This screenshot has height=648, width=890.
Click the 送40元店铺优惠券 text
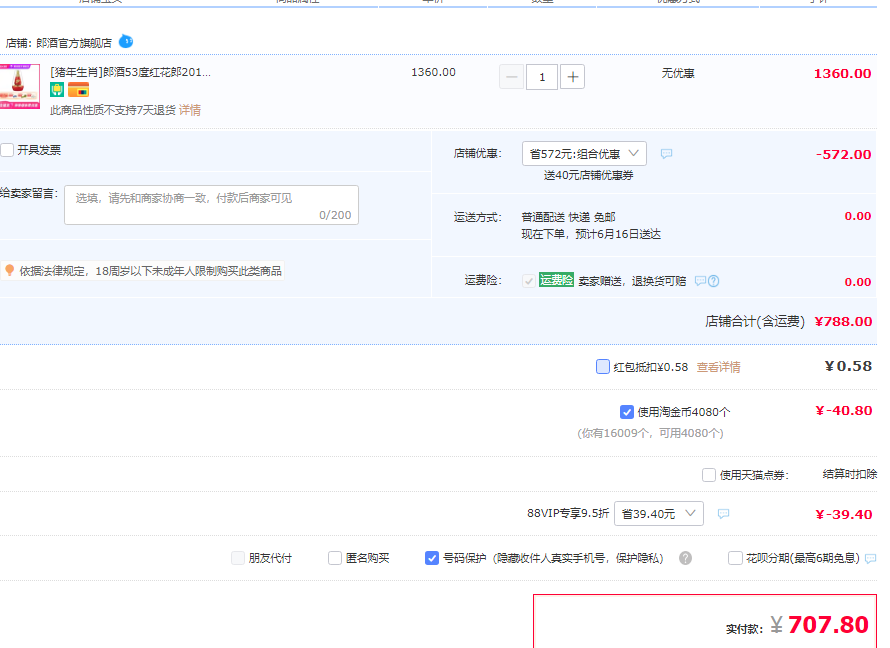(x=589, y=175)
